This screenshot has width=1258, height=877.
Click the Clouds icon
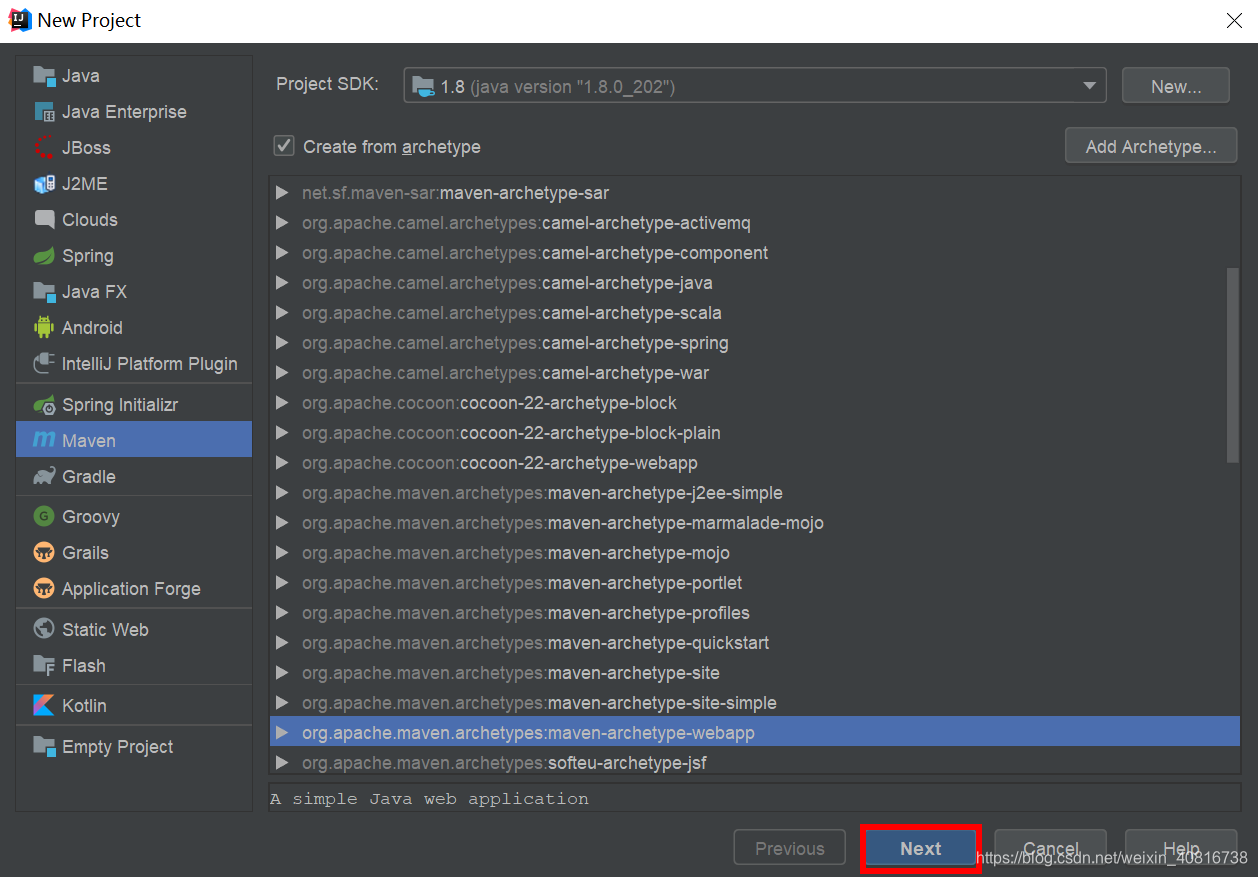(x=44, y=220)
